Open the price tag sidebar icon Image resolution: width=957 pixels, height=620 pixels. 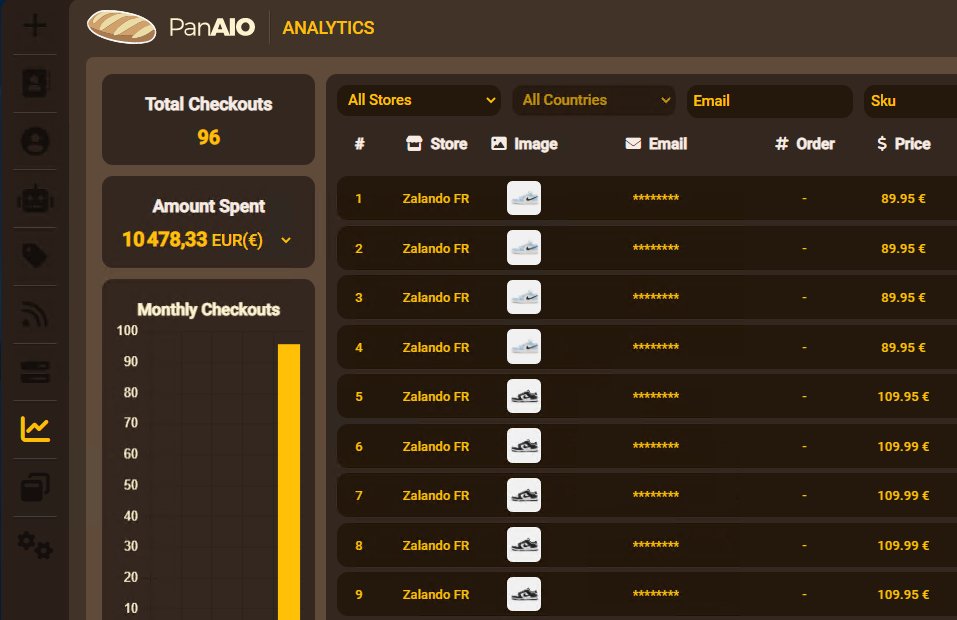[x=35, y=256]
